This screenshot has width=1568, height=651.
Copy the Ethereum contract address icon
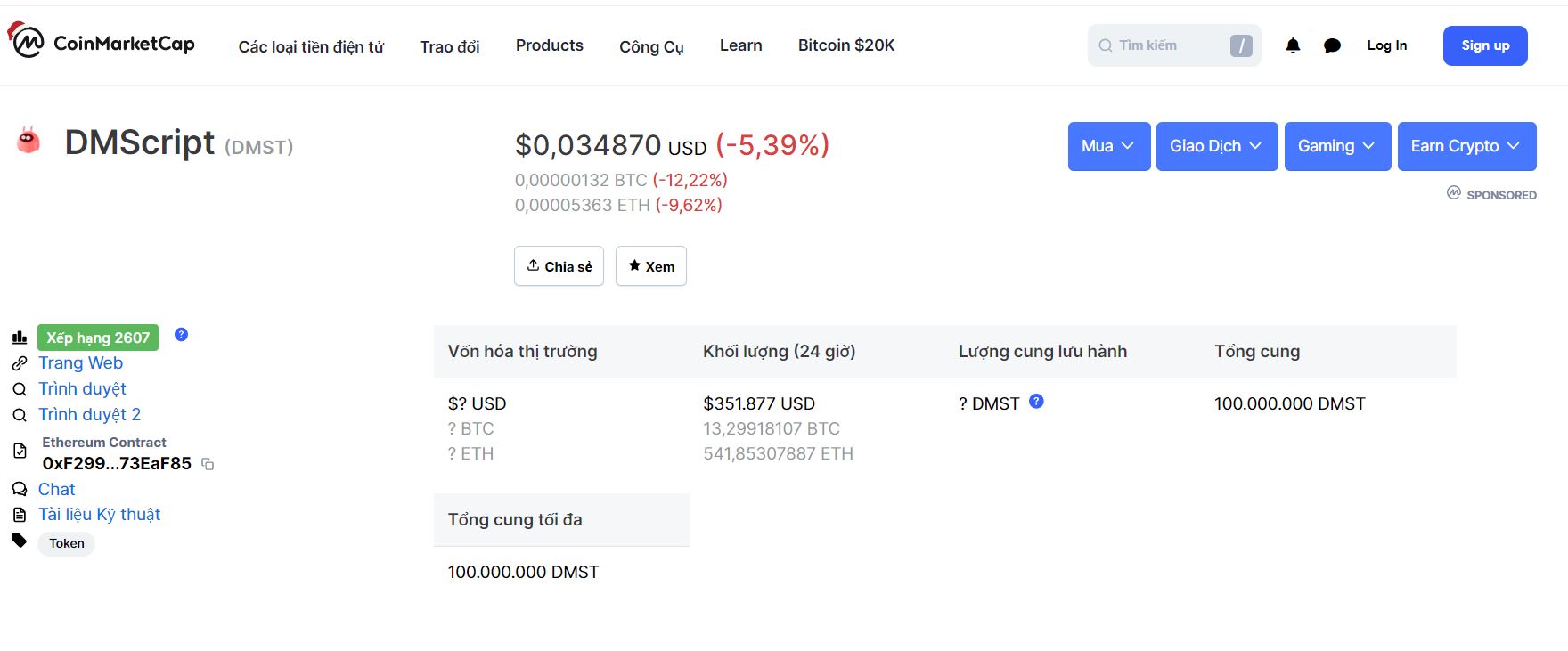point(208,464)
